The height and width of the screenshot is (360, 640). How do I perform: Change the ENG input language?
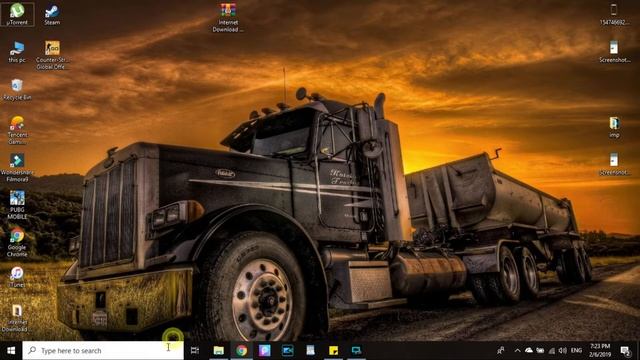(x=576, y=351)
